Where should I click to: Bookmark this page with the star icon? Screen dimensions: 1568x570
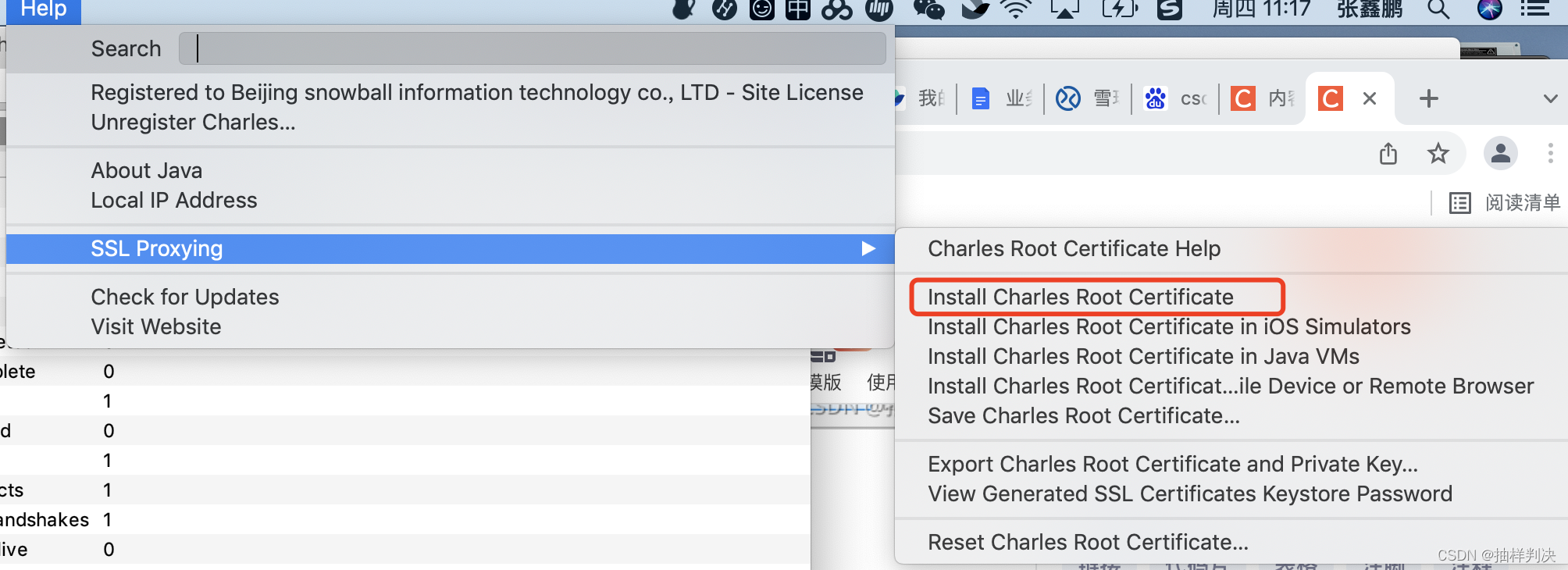click(1438, 153)
